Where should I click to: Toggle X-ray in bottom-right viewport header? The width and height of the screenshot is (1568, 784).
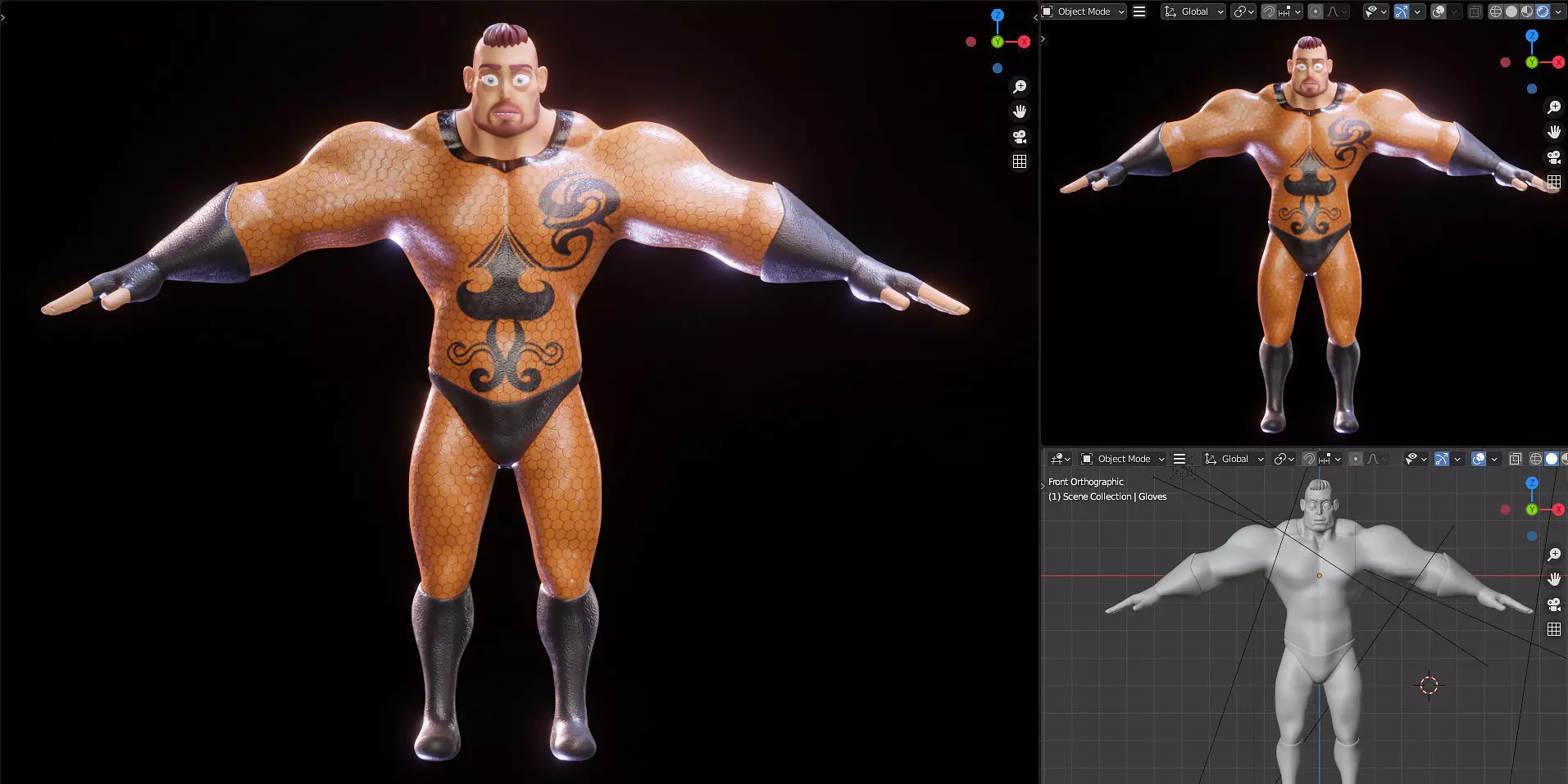point(1515,459)
